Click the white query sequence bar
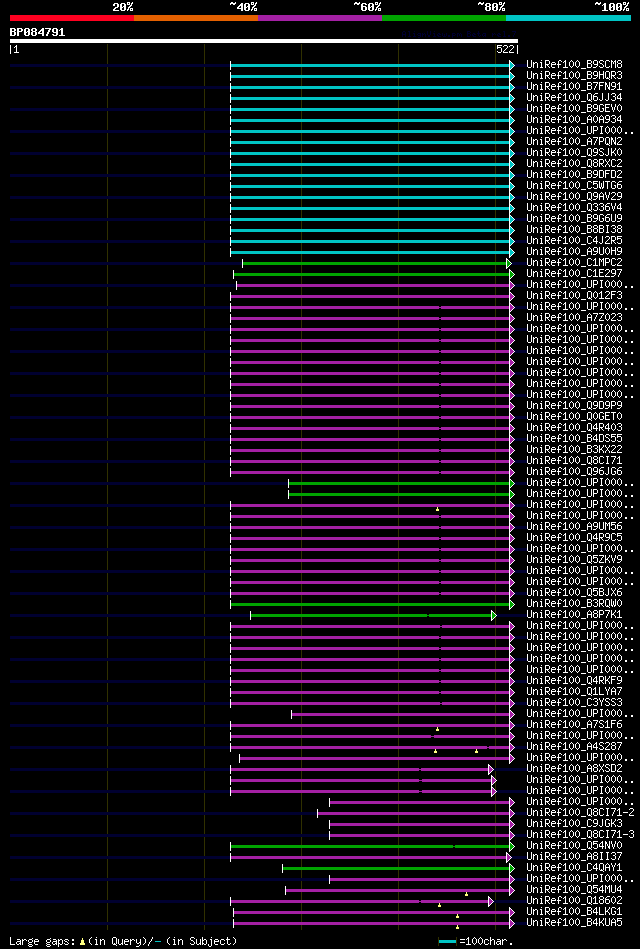The height and width of the screenshot is (949, 640). (263, 41)
